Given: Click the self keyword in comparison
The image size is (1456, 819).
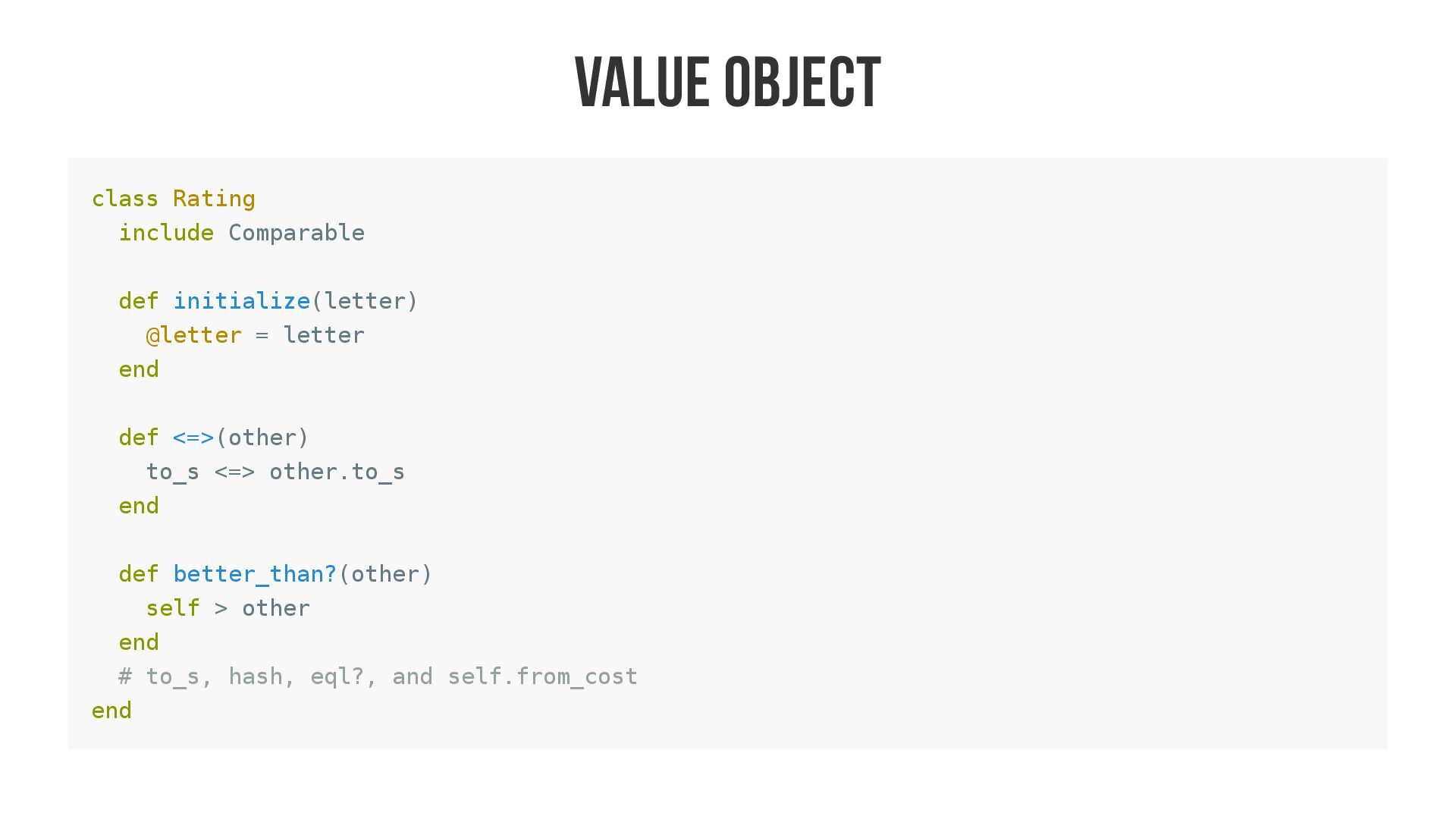Looking at the screenshot, I should [x=173, y=608].
